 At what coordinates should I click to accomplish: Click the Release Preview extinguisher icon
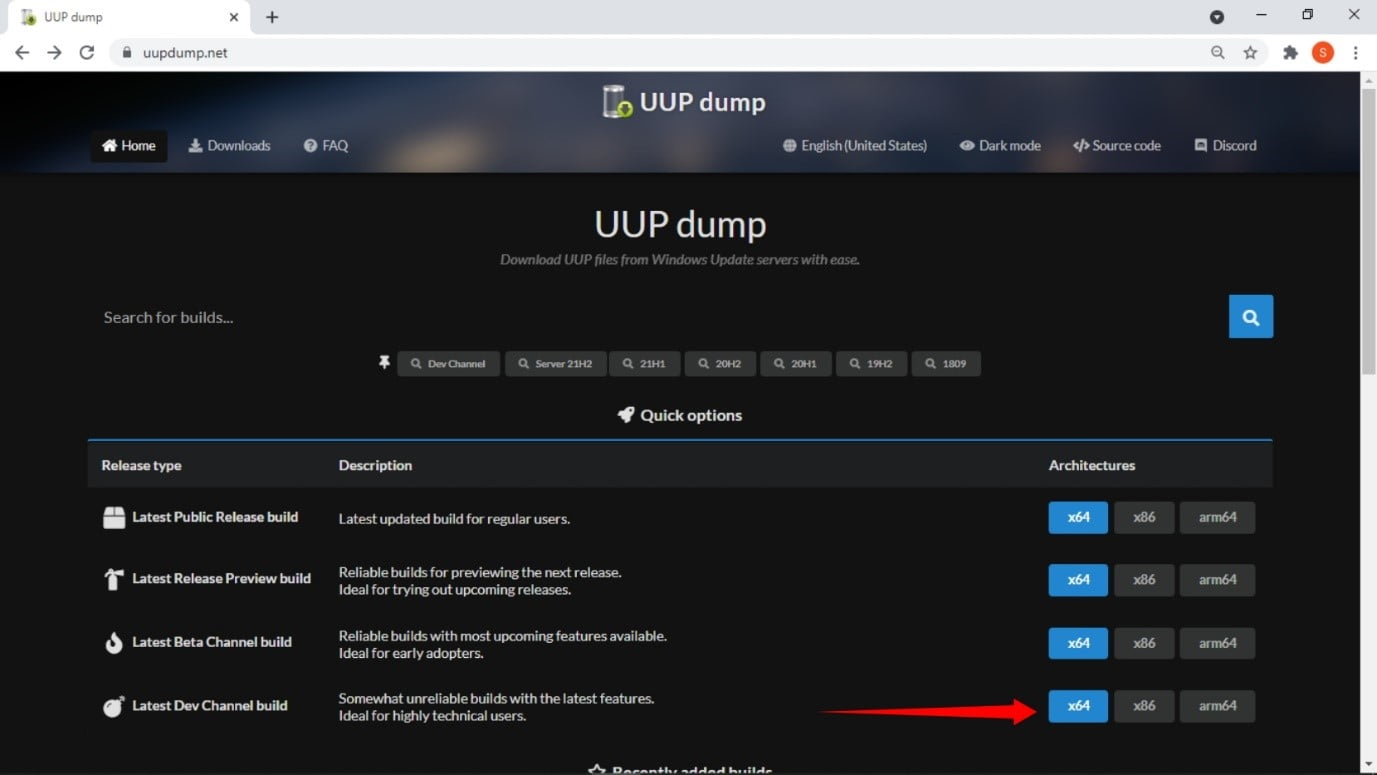point(114,580)
